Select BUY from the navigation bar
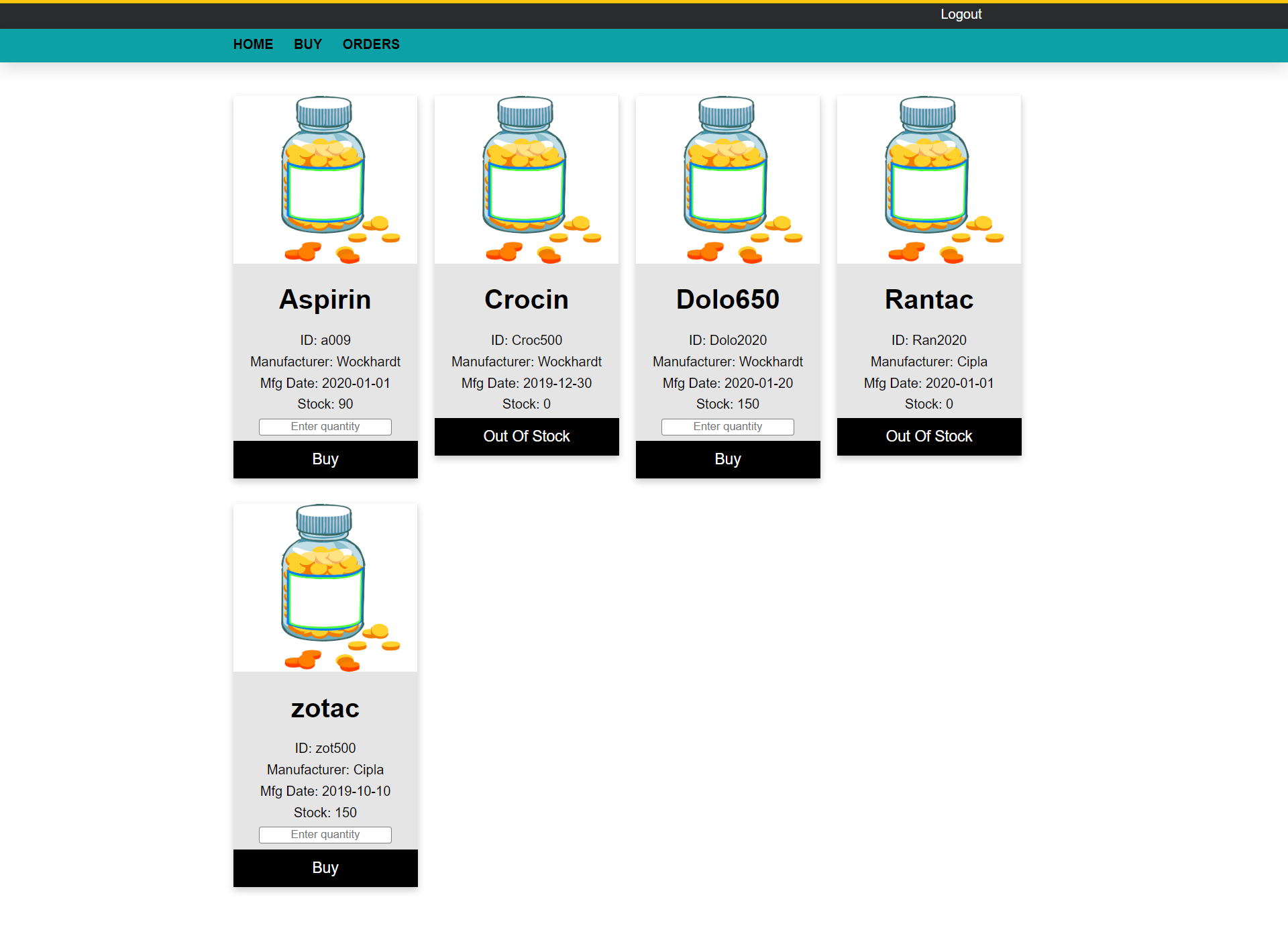 [x=307, y=44]
